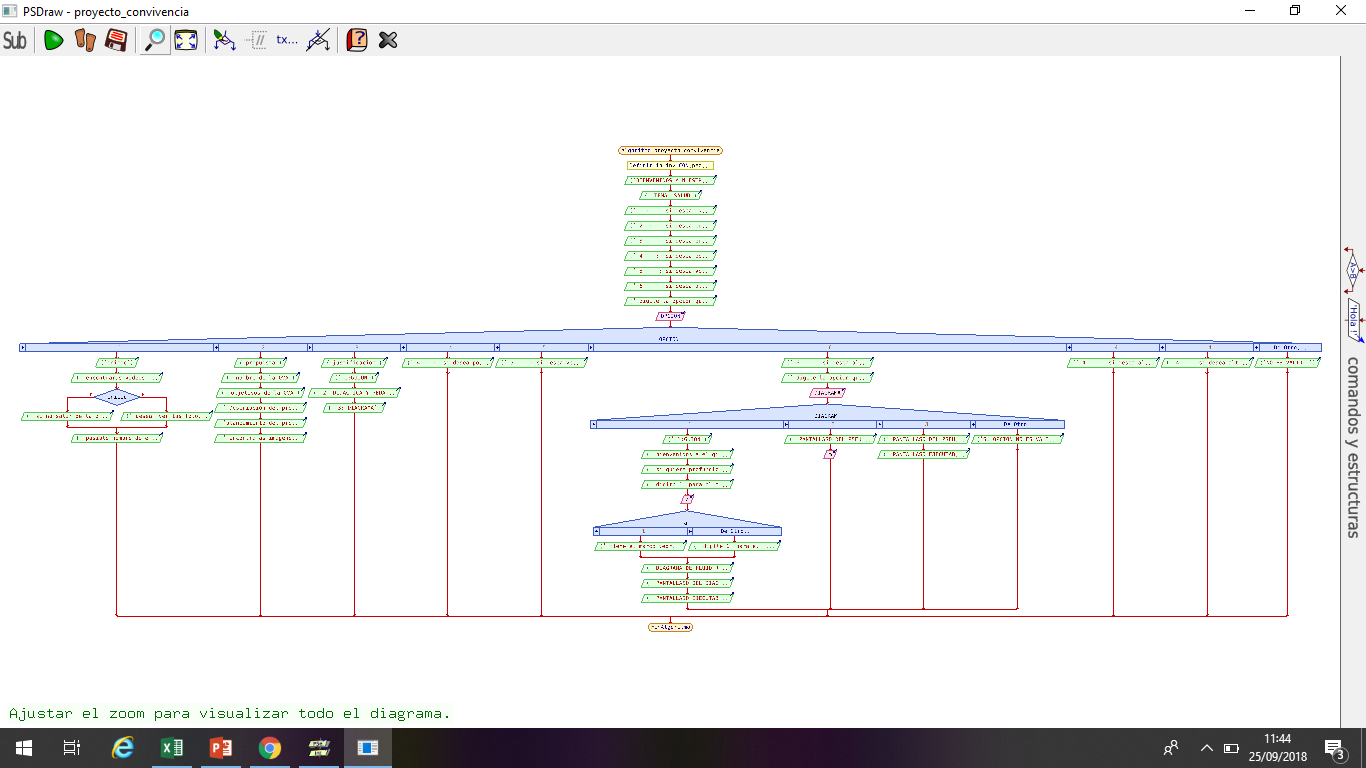Select the top-right 'De Otro...' branch header
This screenshot has width=1366, height=768.
tap(1289, 348)
